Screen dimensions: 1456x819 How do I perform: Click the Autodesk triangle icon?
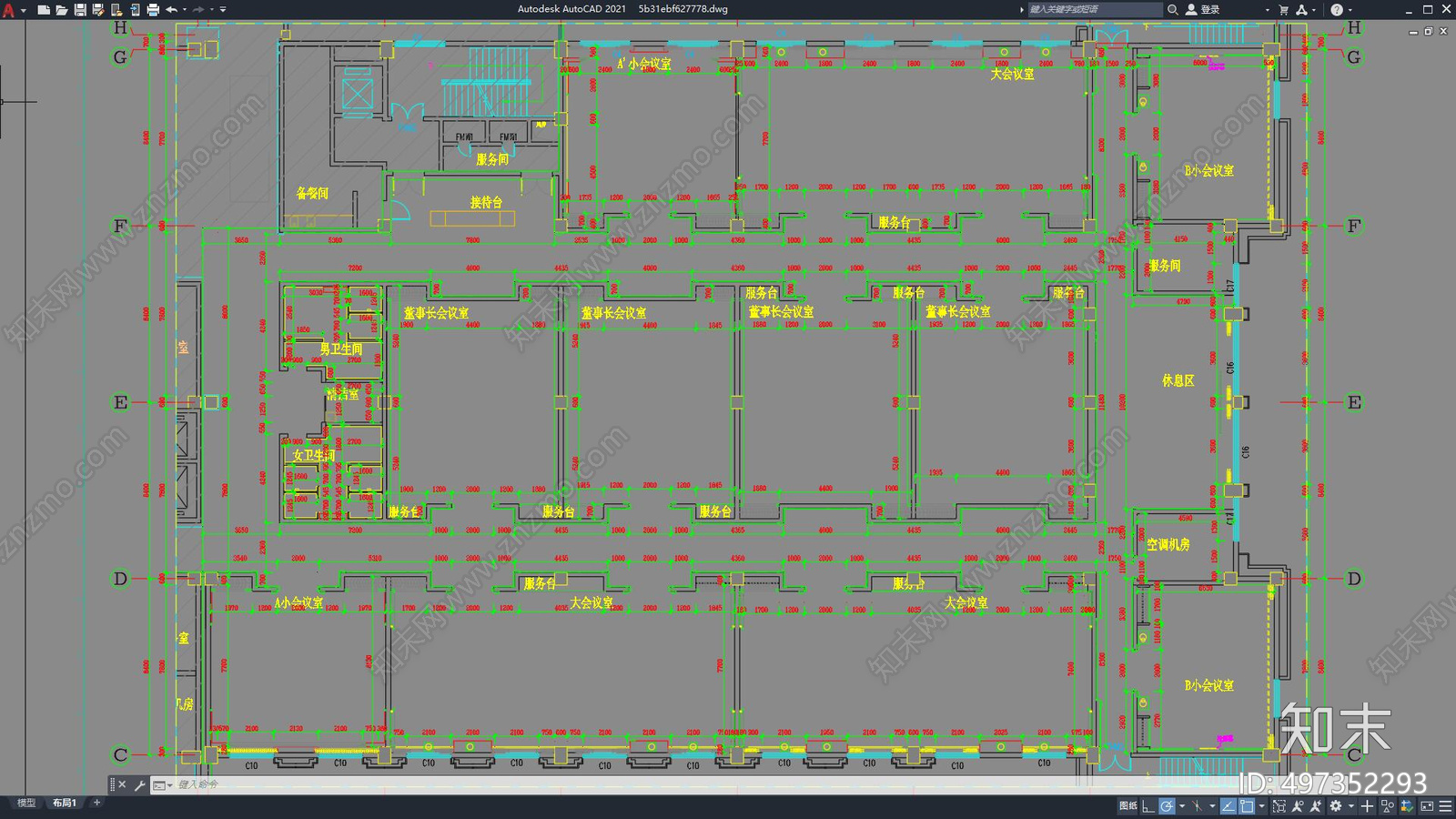(1301, 9)
